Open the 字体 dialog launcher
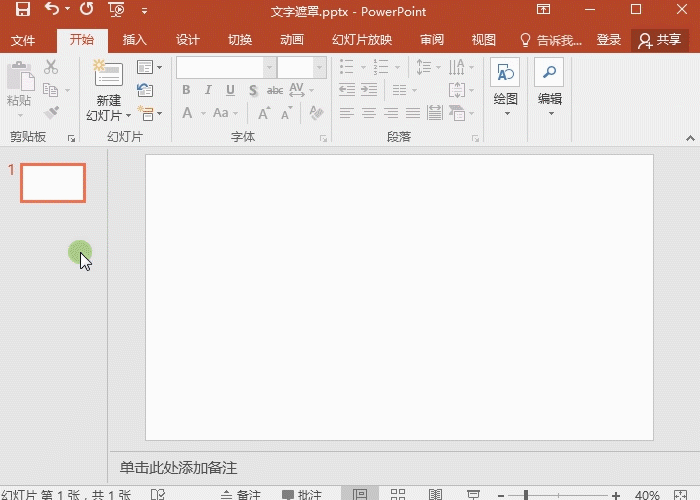 [x=323, y=139]
